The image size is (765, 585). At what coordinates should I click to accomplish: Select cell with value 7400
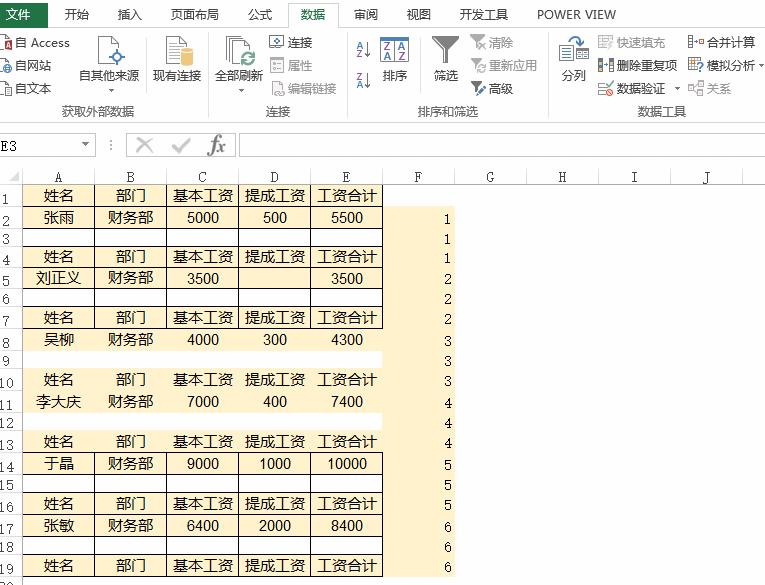[346, 402]
